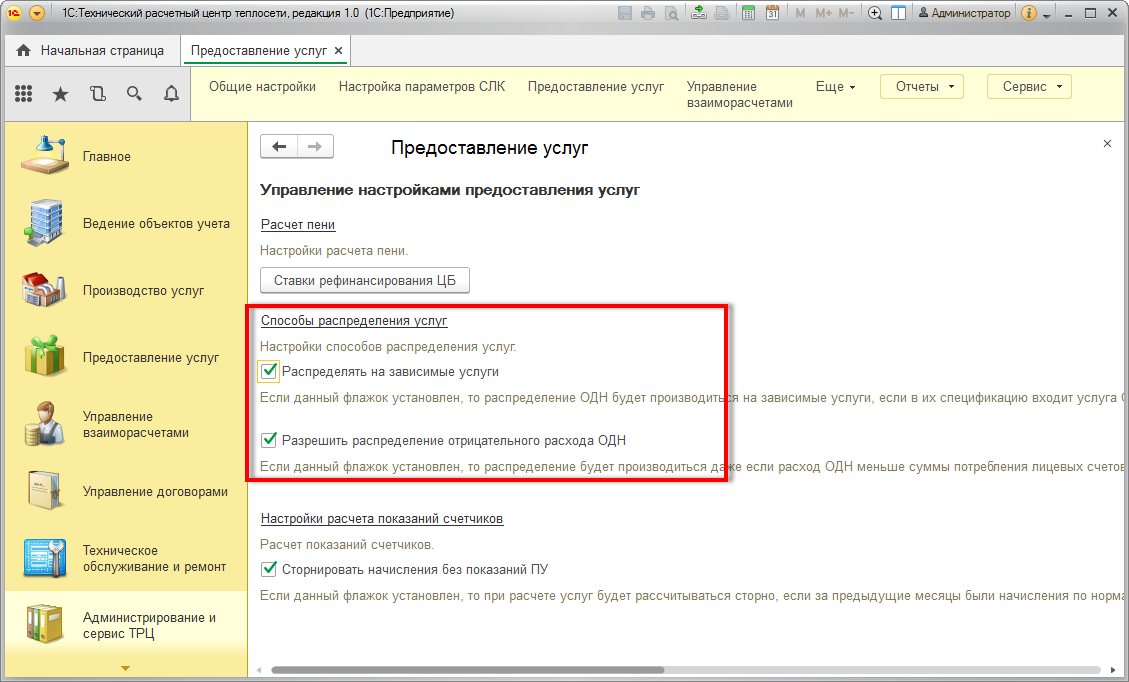
Task: Click 'Ставки рефинансирования ЦБ' button
Action: pos(364,281)
